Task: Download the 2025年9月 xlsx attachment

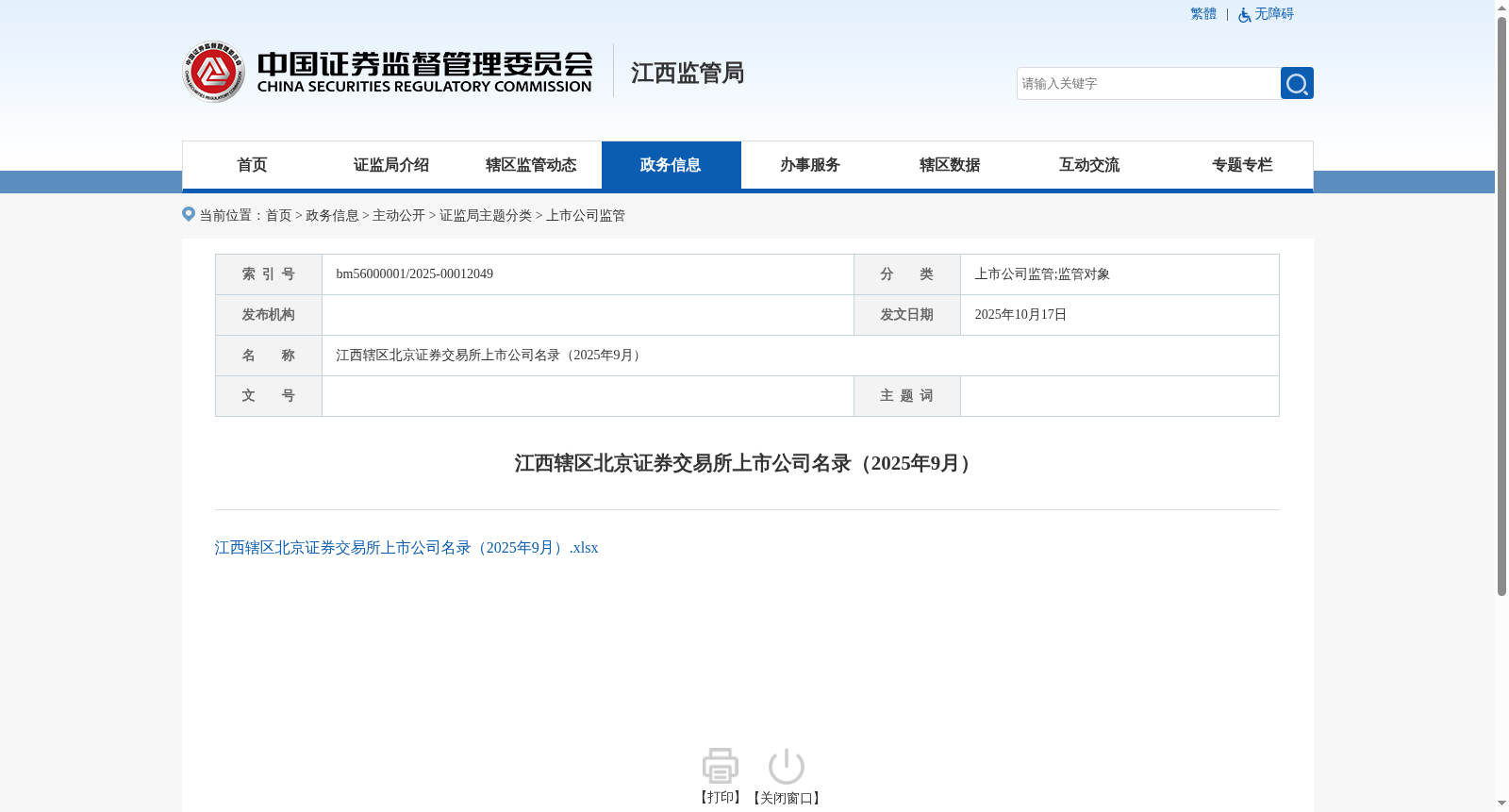Action: pyautogui.click(x=406, y=548)
